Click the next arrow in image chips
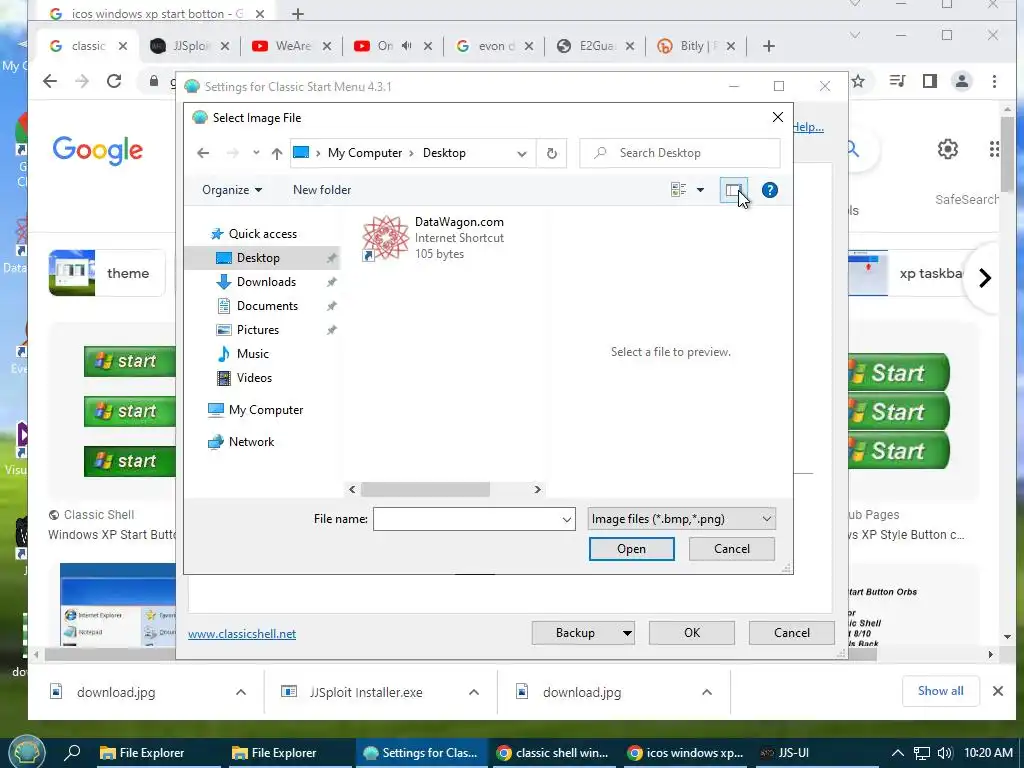The image size is (1024, 768). (x=985, y=278)
